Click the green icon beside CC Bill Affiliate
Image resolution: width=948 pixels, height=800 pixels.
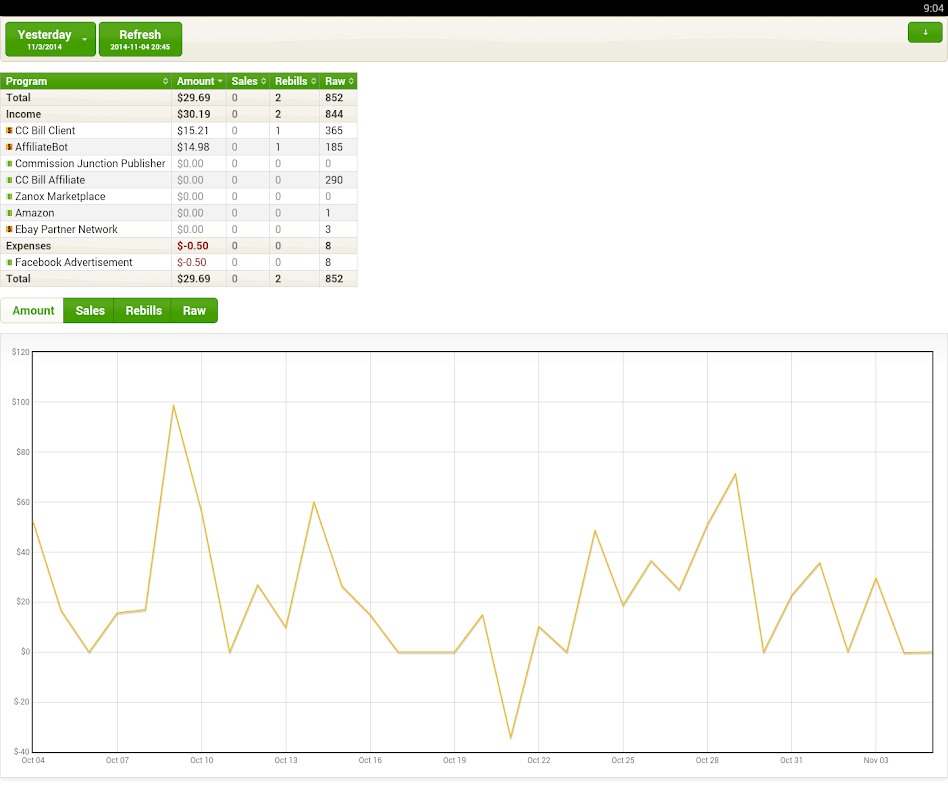tap(9, 180)
